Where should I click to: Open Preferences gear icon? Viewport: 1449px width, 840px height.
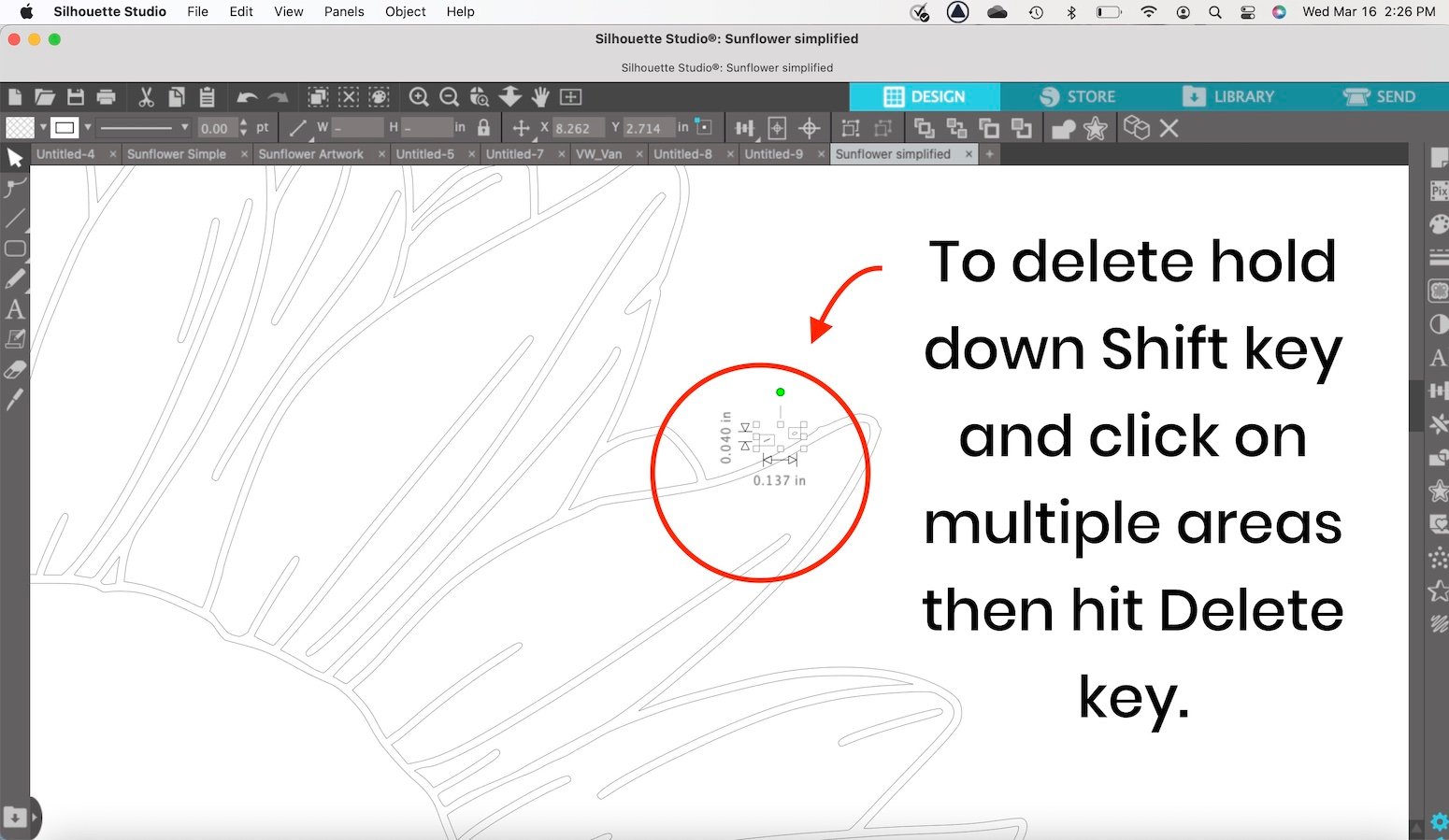pos(1440,823)
